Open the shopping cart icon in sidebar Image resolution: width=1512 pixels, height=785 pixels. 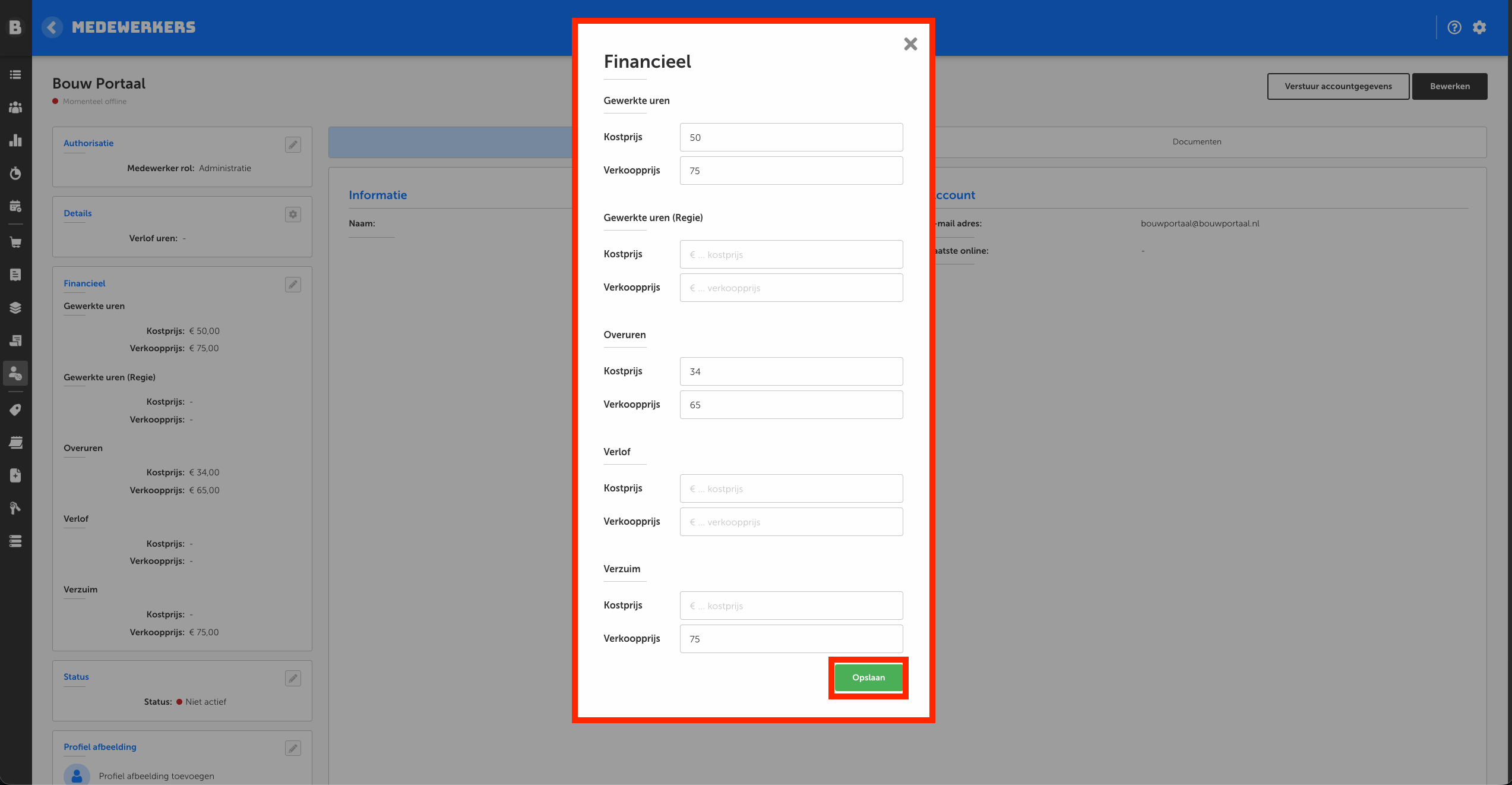click(15, 242)
